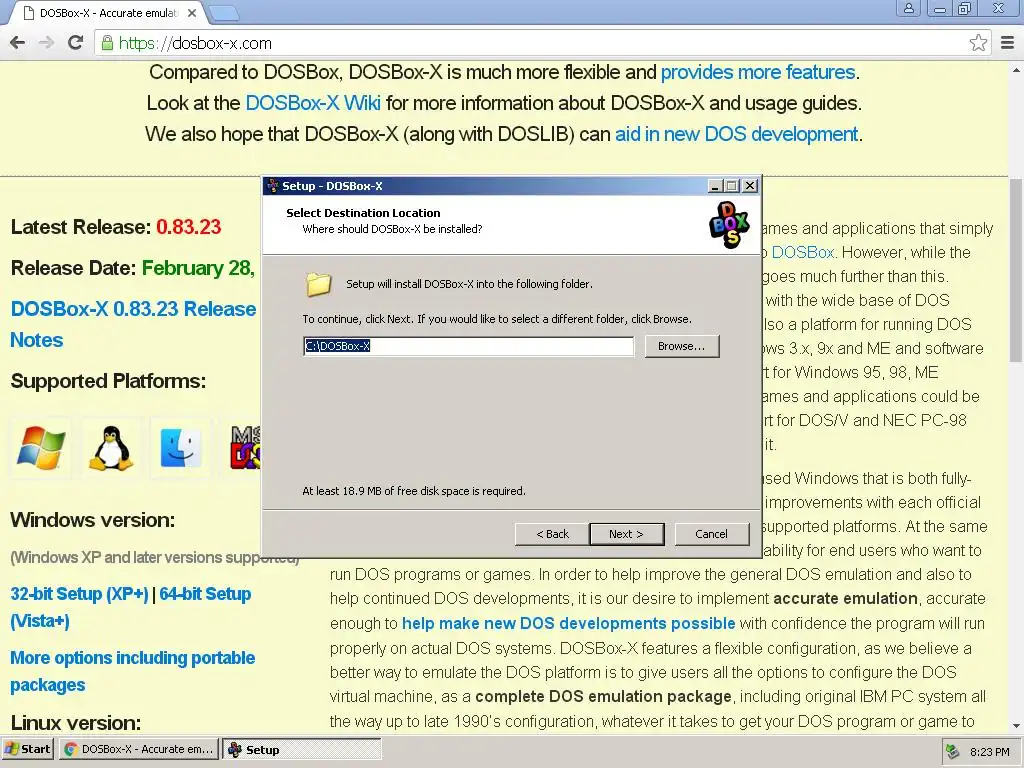Click the browser forward arrow
The height and width of the screenshot is (768, 1024).
point(46,43)
